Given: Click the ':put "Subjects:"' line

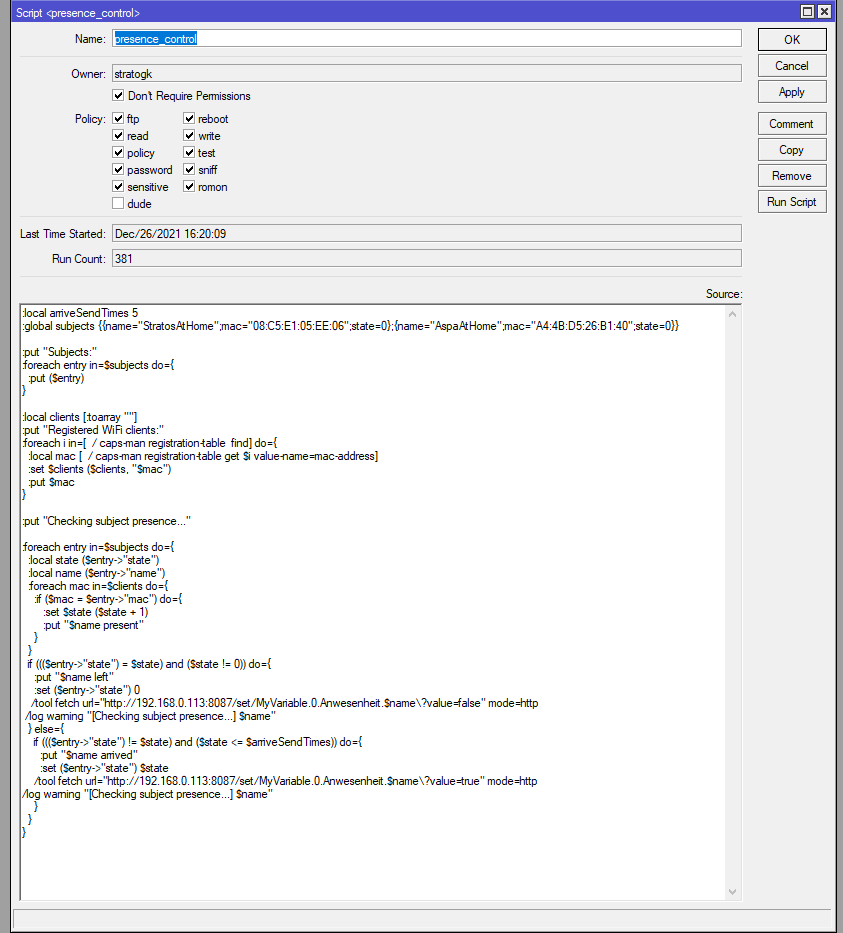Looking at the screenshot, I should tap(59, 352).
